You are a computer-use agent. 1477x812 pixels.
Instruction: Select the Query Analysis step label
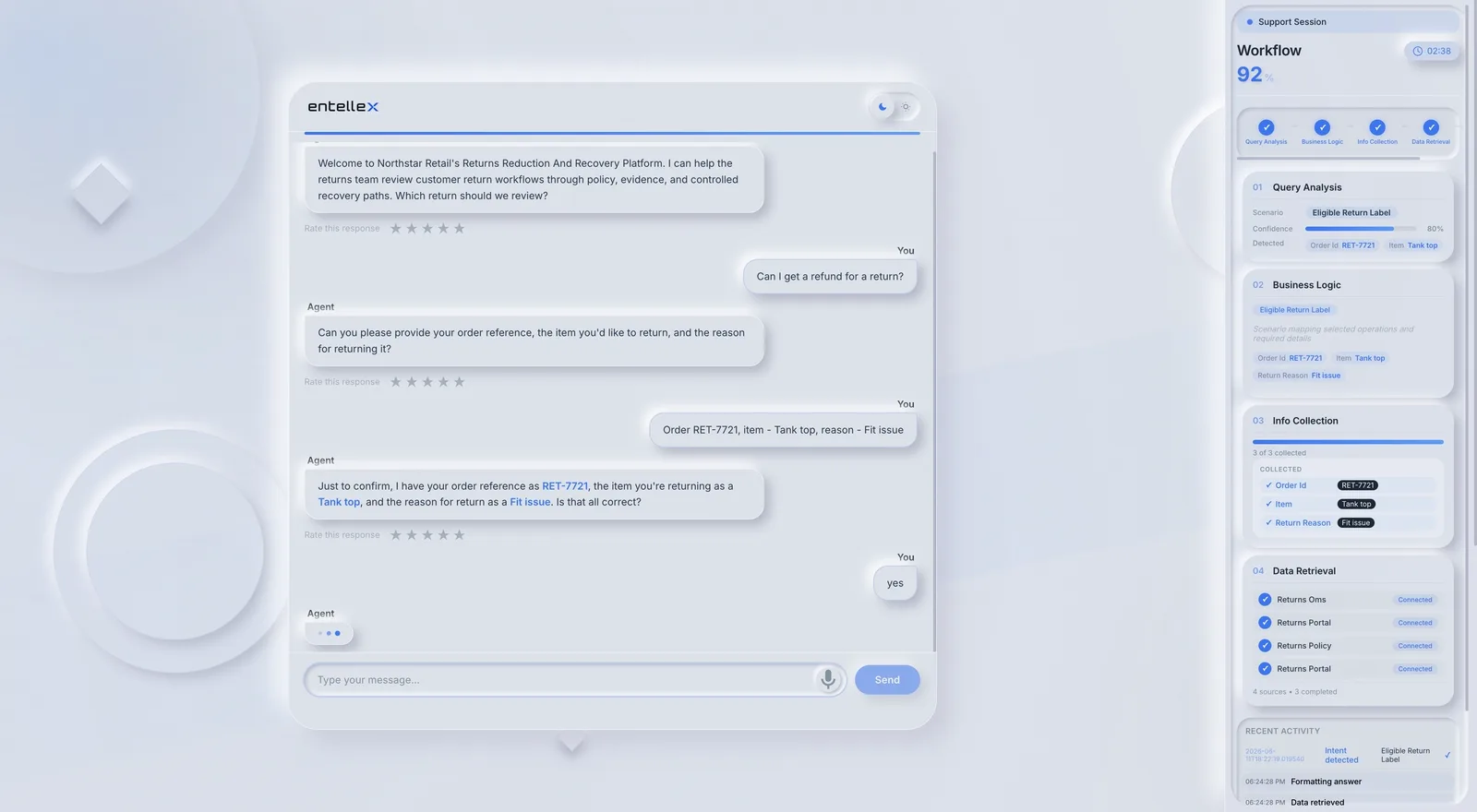[x=1266, y=142]
